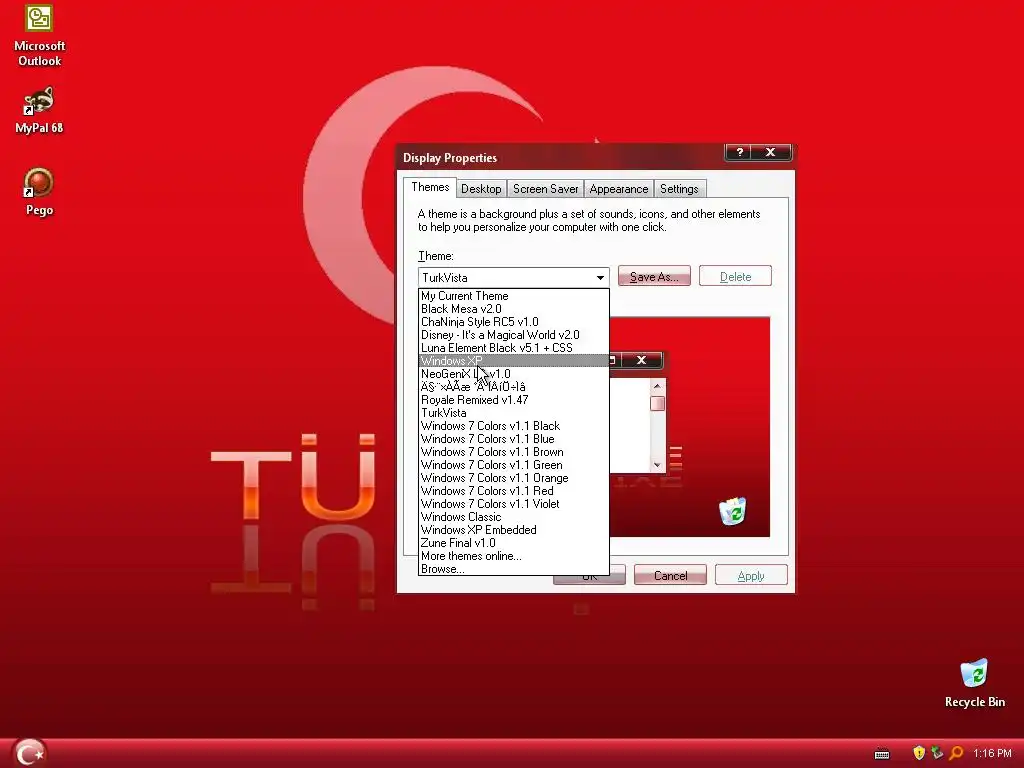Click the Apply button

751,575
